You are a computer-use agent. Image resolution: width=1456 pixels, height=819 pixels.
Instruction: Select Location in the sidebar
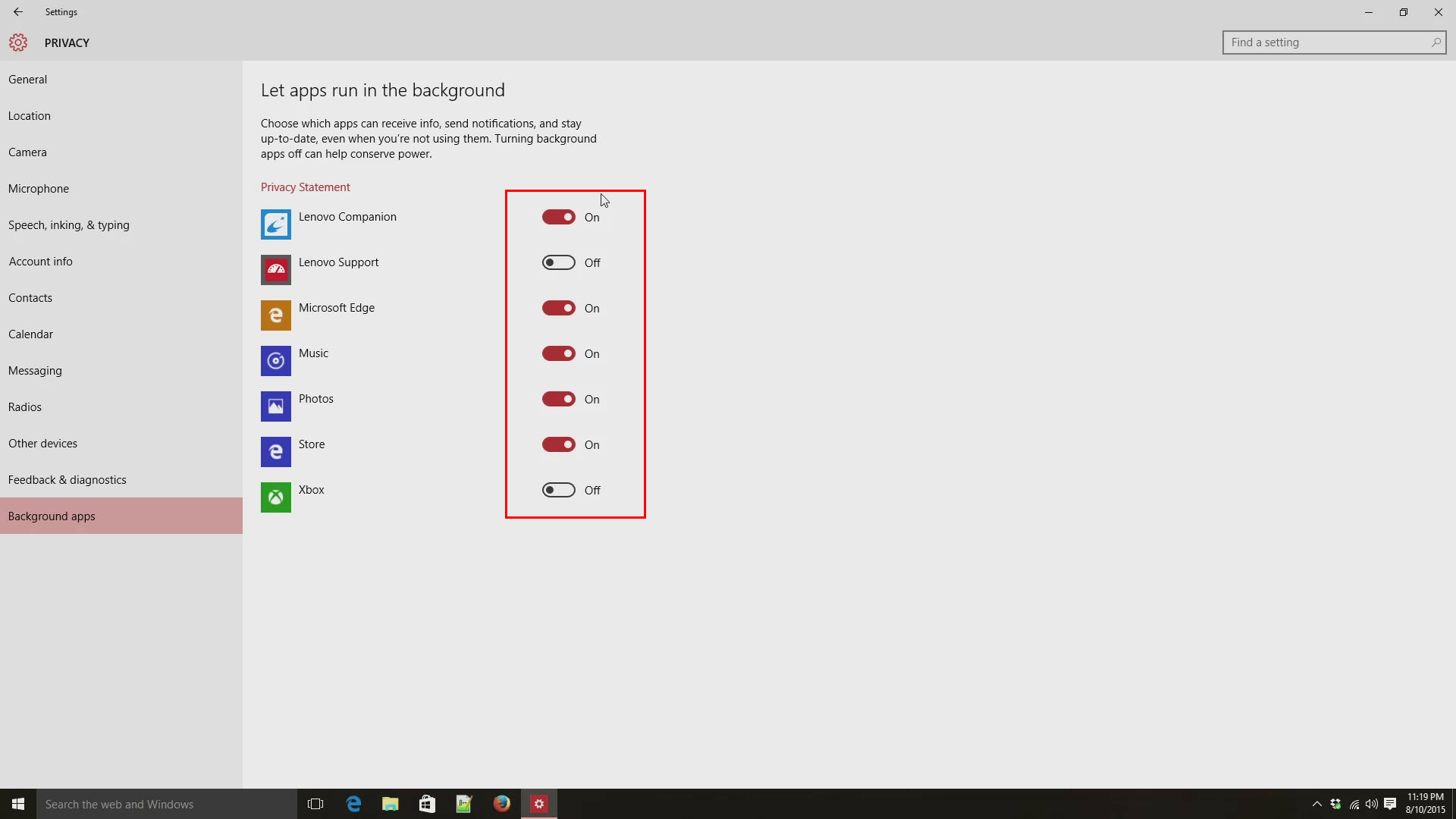click(x=121, y=116)
